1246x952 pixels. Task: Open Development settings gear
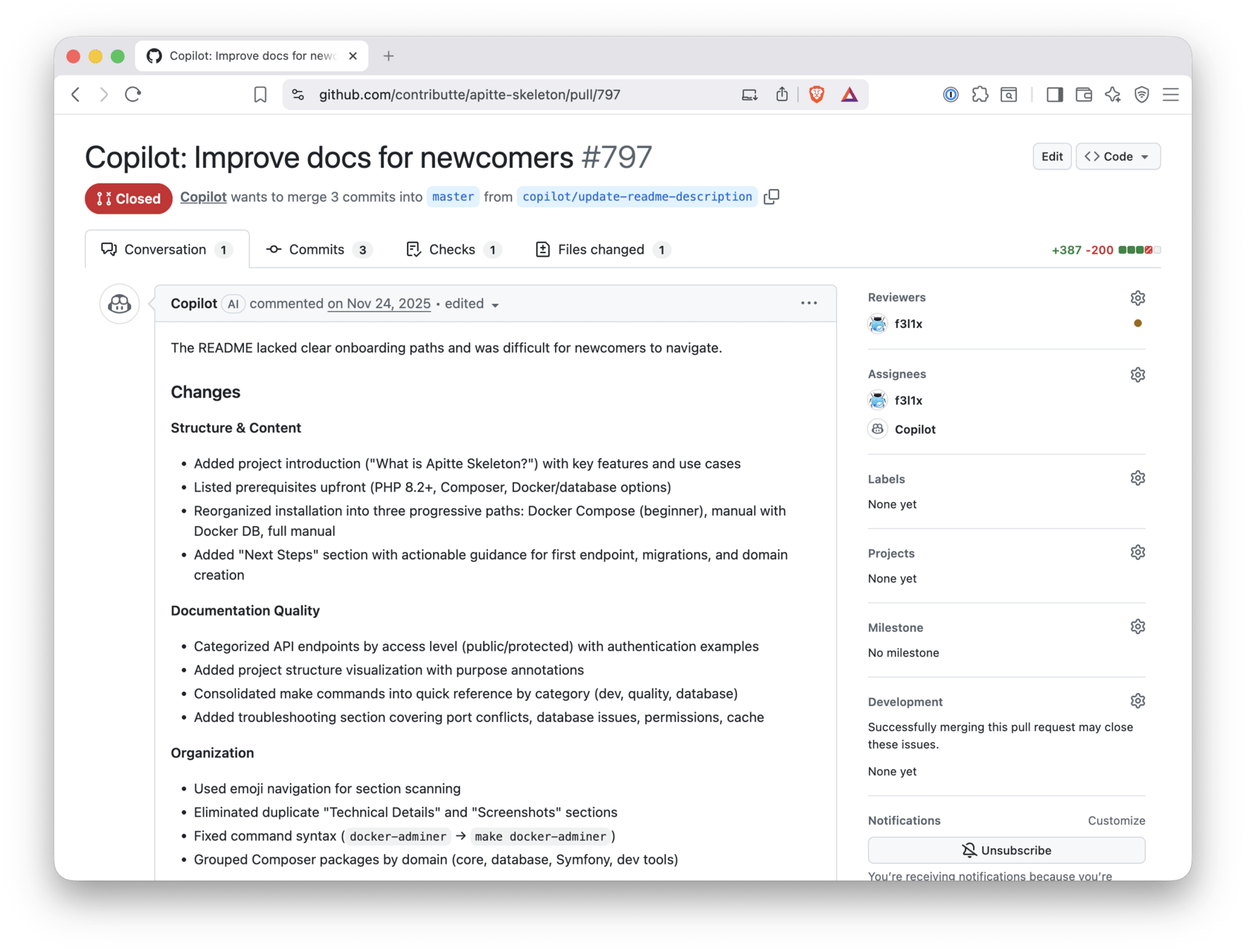coord(1137,702)
